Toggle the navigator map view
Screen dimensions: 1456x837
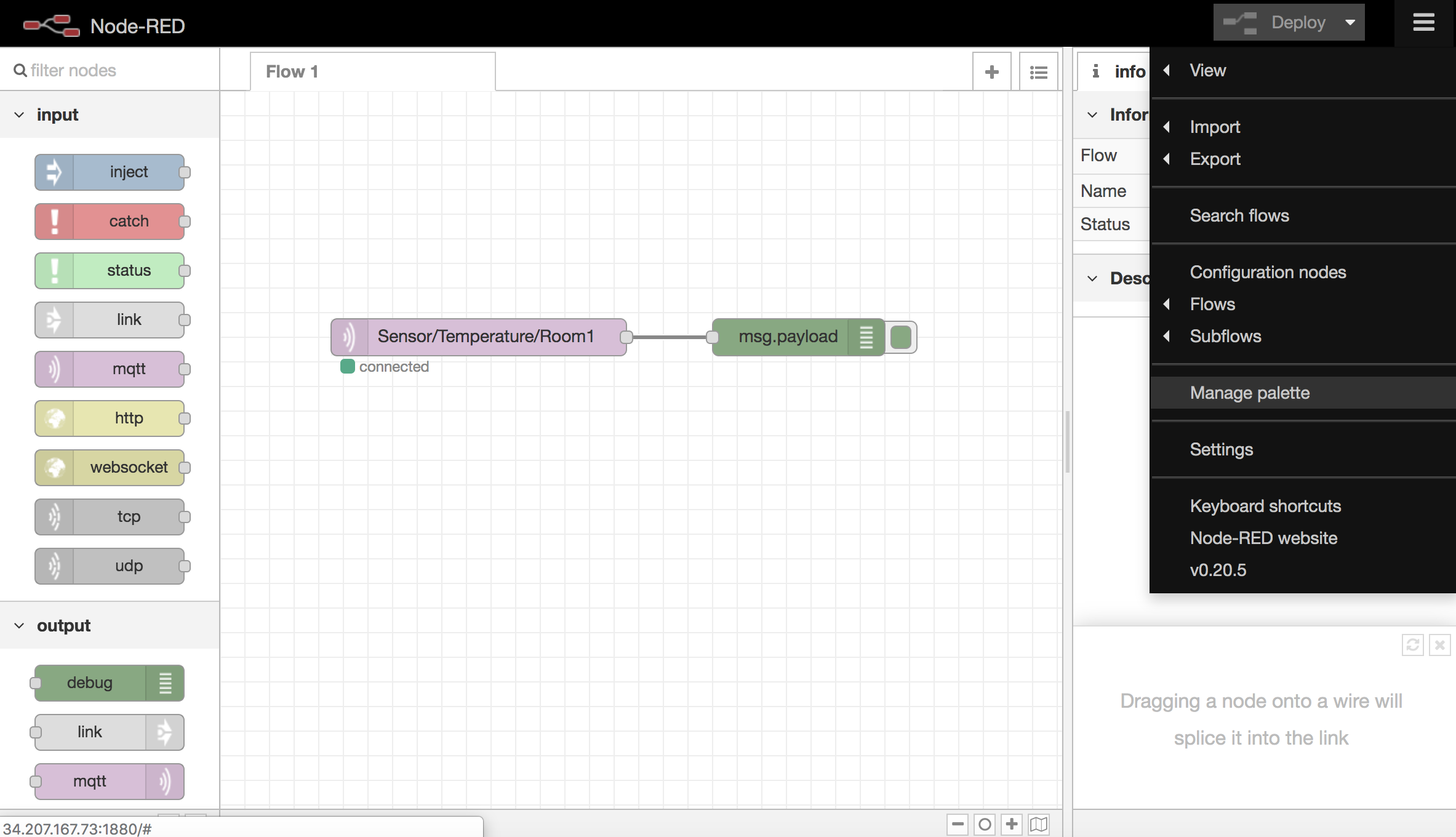[1039, 824]
